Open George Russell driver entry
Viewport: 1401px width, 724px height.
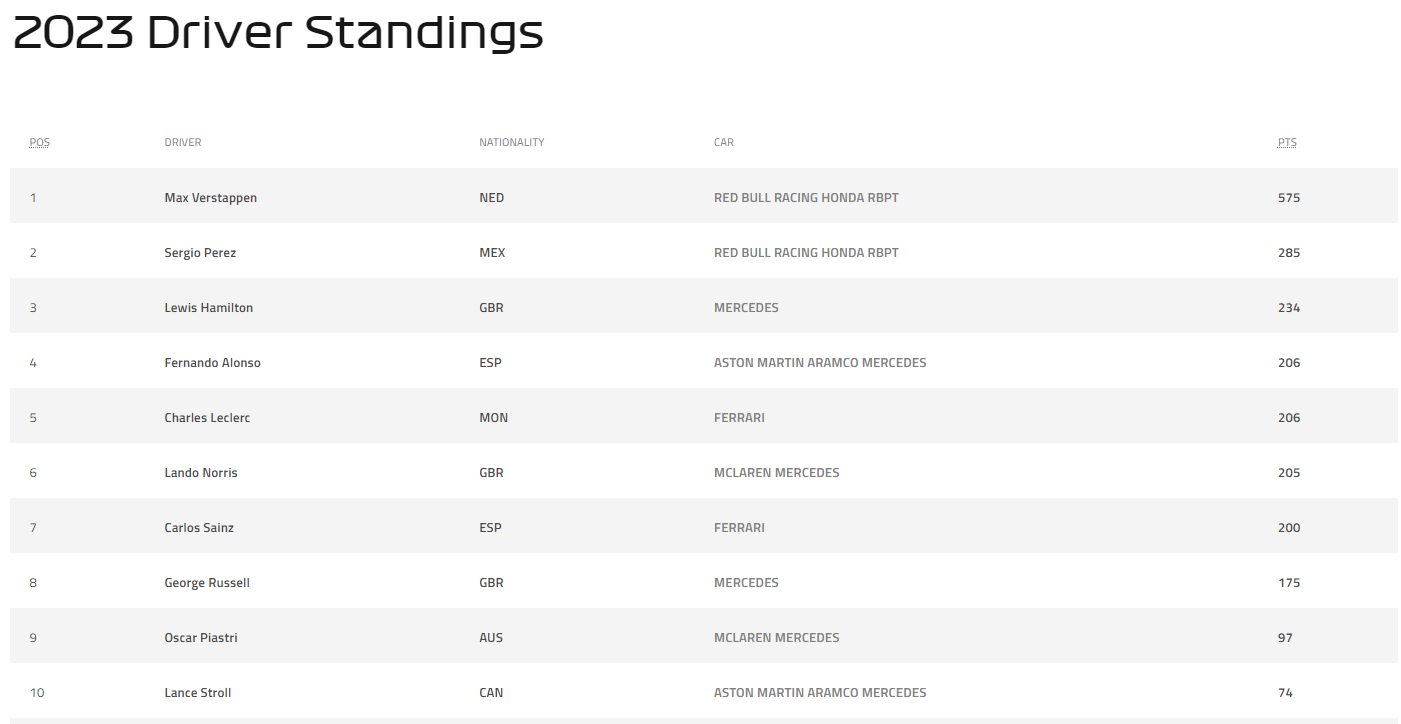point(207,583)
